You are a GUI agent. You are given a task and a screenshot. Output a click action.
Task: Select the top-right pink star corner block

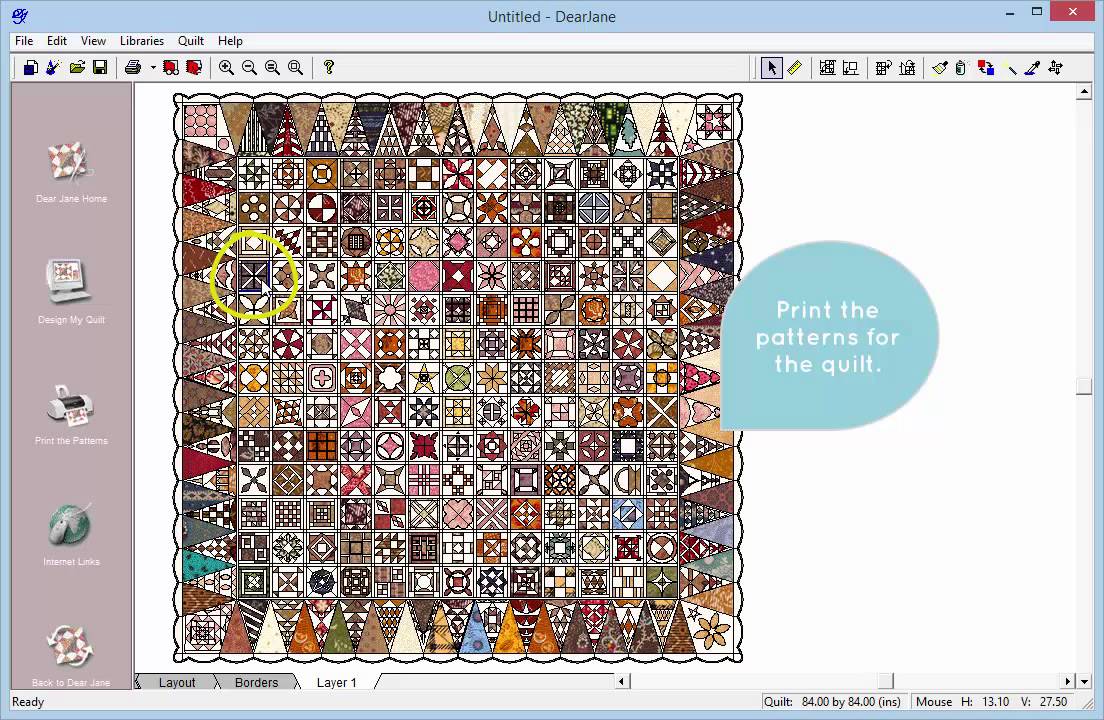pyautogui.click(x=714, y=120)
